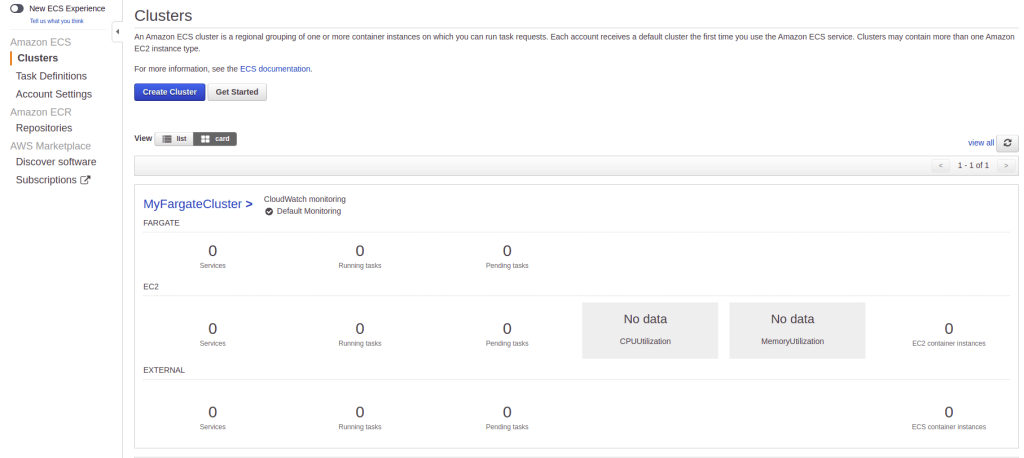Click the CPUUtilization No data tile
Viewport: 1024px width, 458px height.
[645, 330]
